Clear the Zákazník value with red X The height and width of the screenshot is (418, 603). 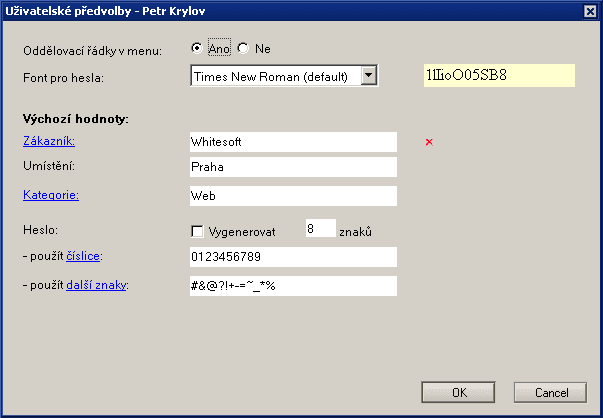pyautogui.click(x=429, y=142)
